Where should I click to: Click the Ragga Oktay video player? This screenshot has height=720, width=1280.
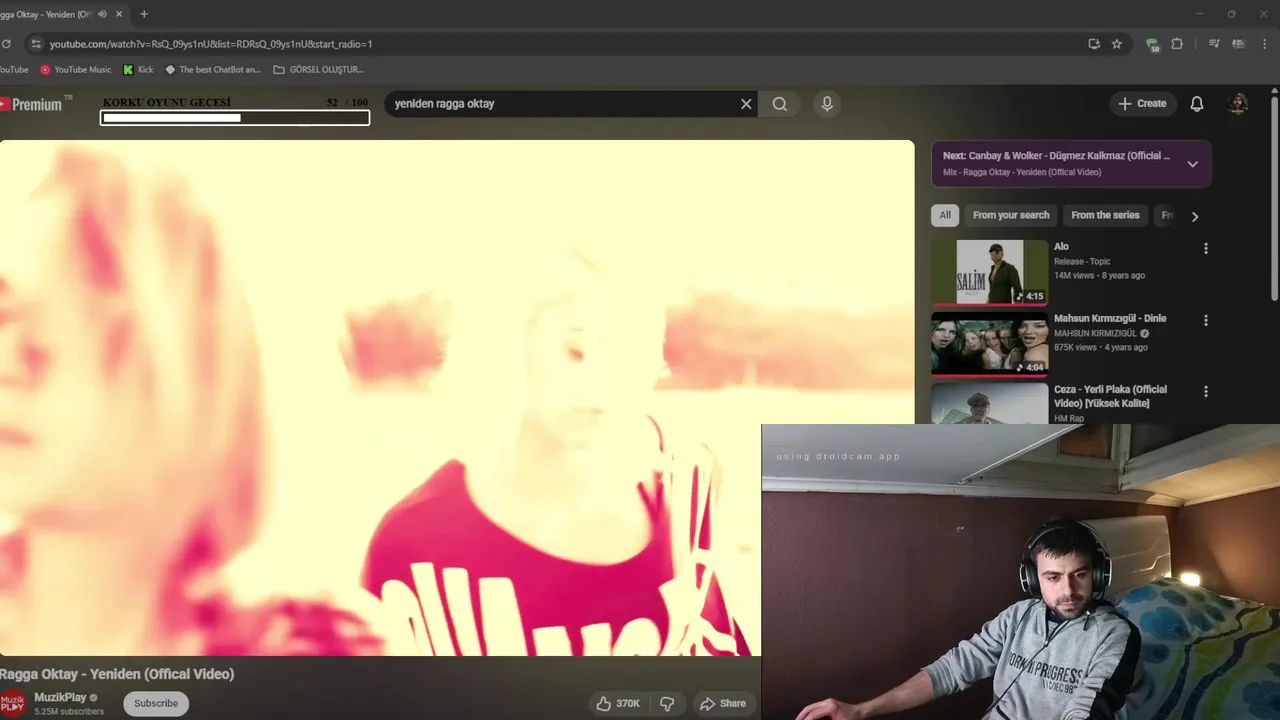[457, 398]
